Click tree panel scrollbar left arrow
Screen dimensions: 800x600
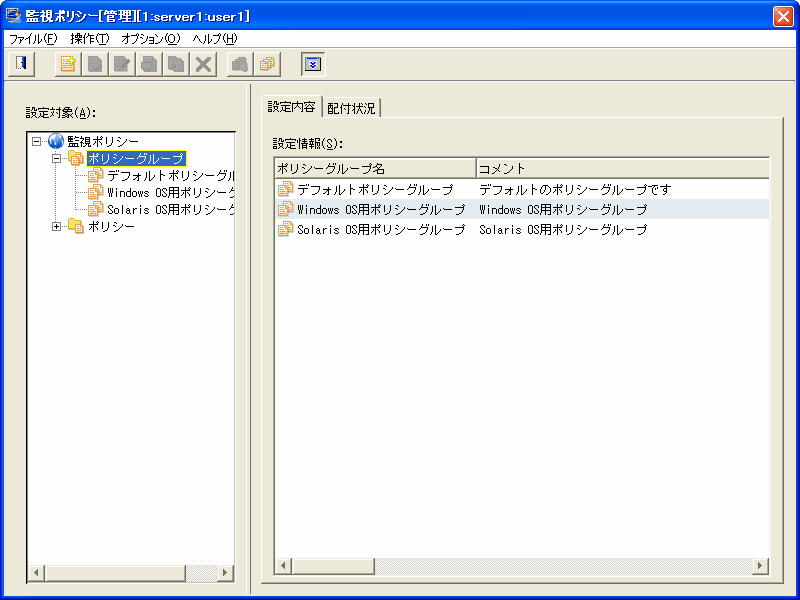36,572
